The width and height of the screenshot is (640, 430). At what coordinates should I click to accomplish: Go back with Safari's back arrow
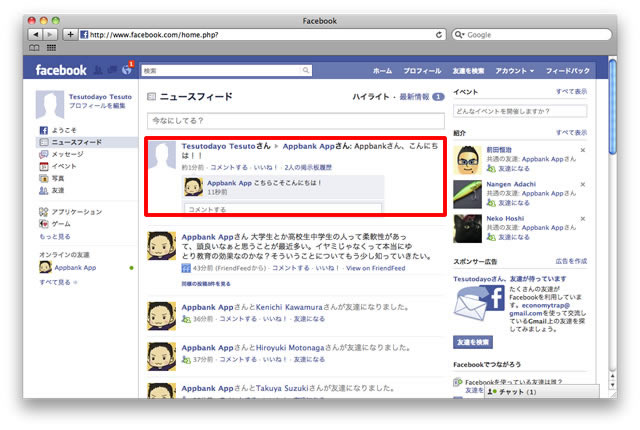[x=36, y=35]
